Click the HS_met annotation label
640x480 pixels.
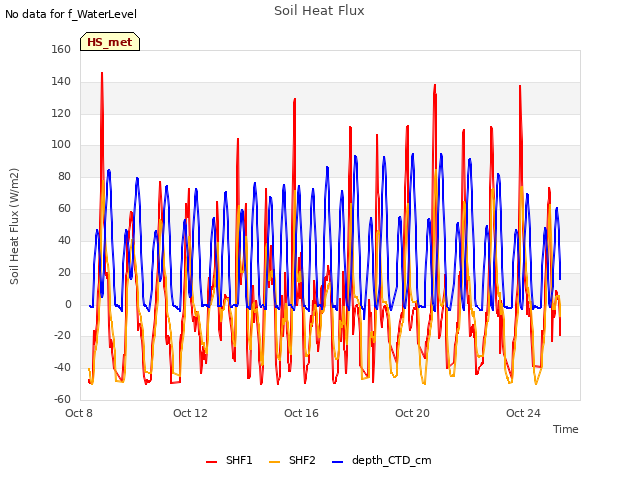[110, 42]
